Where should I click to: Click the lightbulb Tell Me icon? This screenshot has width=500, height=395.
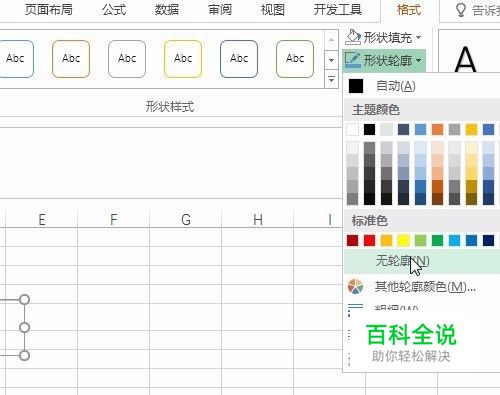[460, 10]
